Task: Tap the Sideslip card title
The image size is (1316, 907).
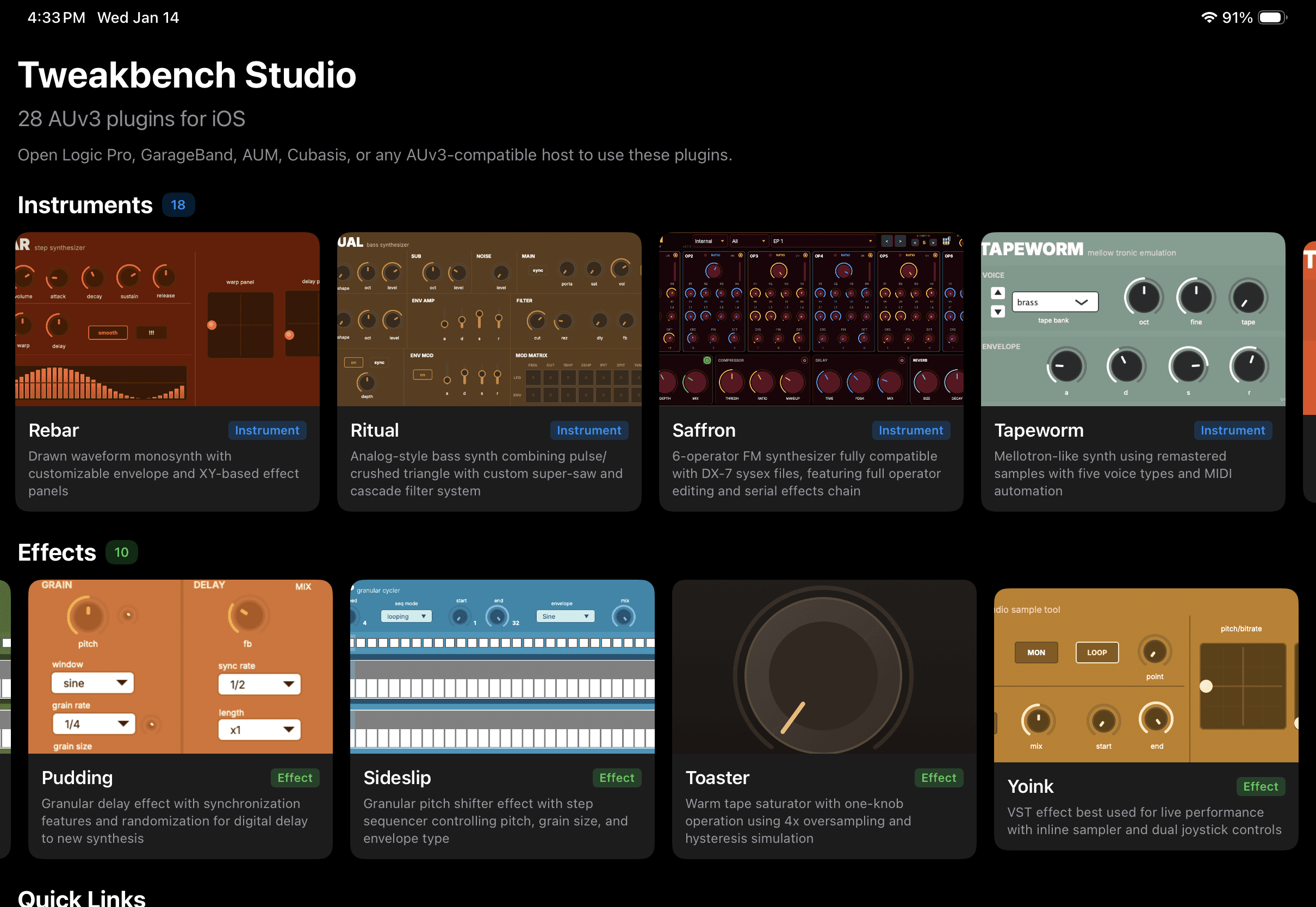Action: click(x=397, y=778)
